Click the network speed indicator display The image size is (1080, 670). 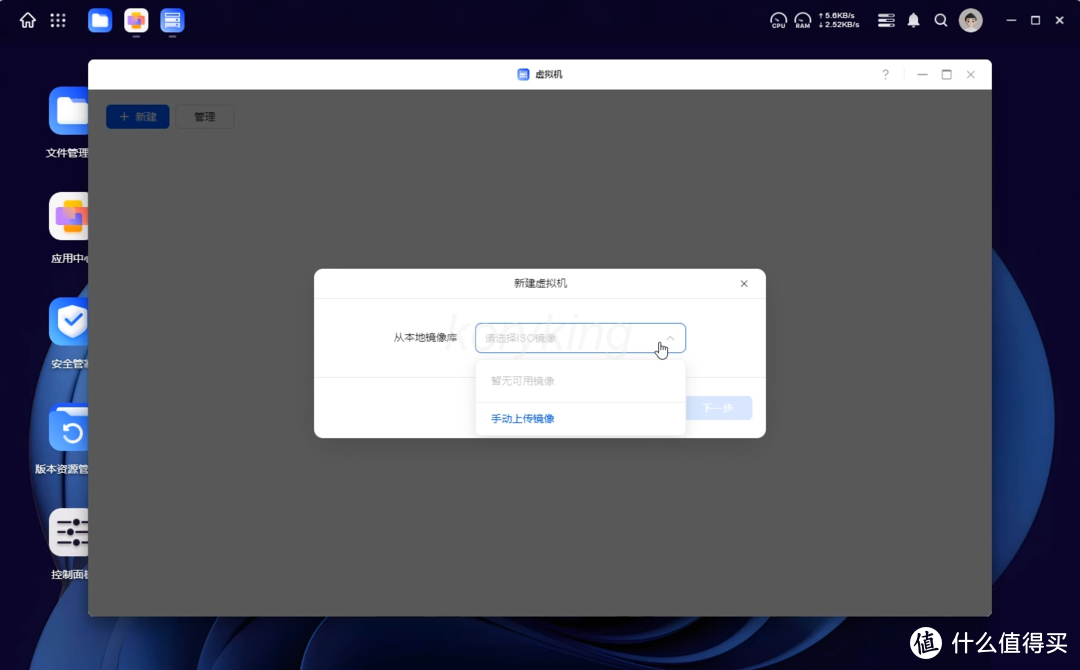pos(838,20)
